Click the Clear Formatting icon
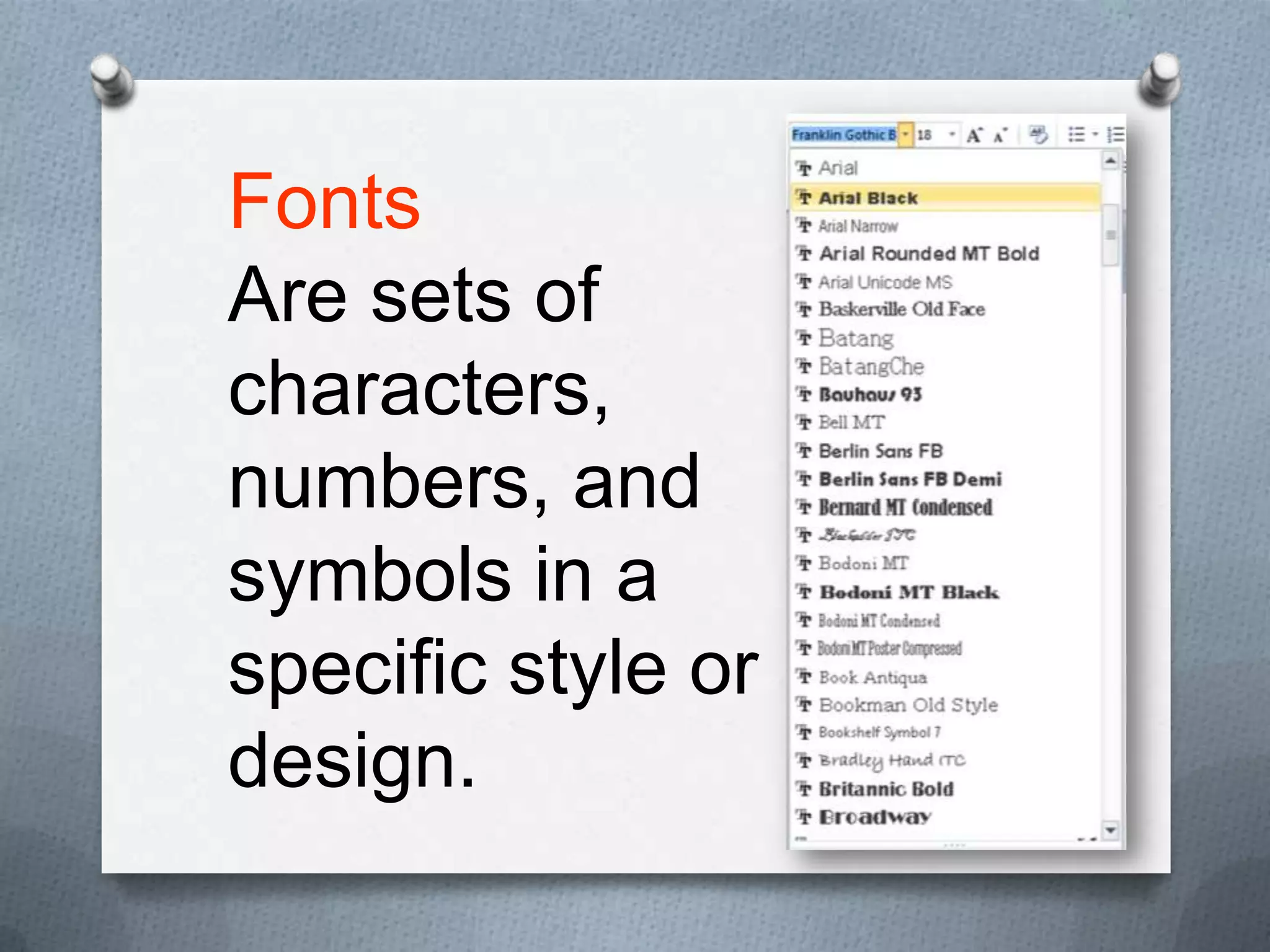Screen dimensions: 1270x952 click(1038, 134)
